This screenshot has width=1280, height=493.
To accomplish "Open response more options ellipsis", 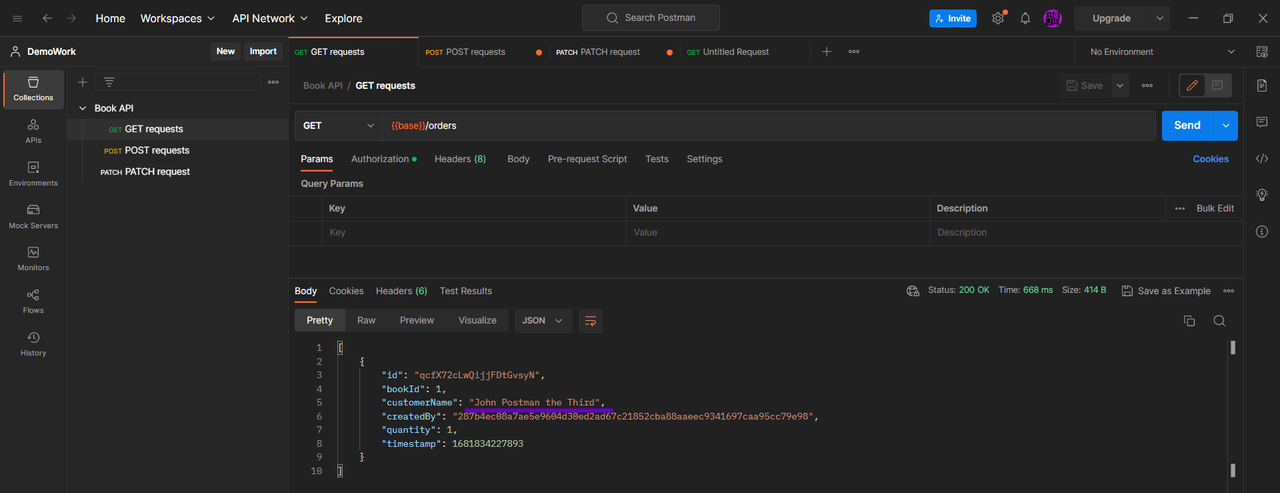I will click(x=1228, y=291).
